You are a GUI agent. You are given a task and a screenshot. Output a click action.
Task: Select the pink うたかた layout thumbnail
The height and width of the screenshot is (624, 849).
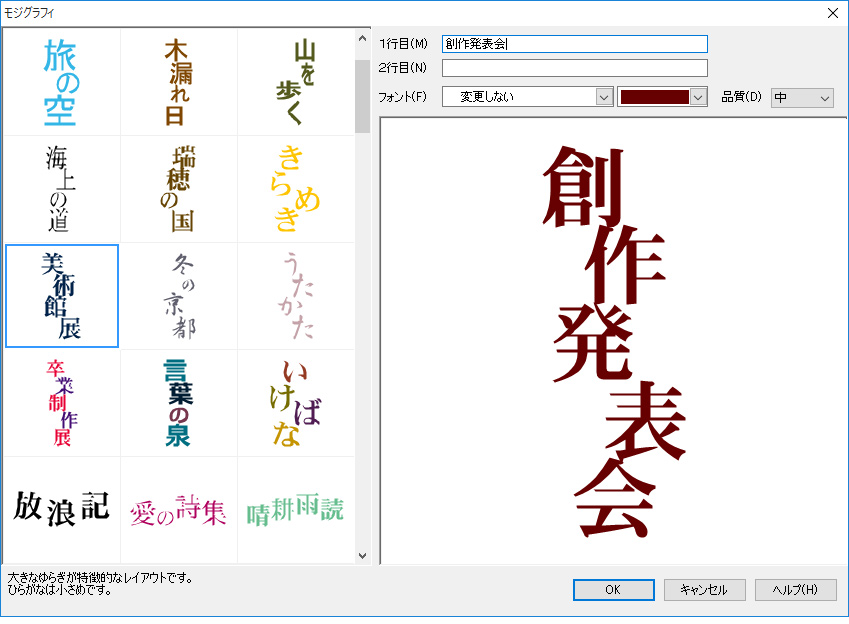coord(294,296)
